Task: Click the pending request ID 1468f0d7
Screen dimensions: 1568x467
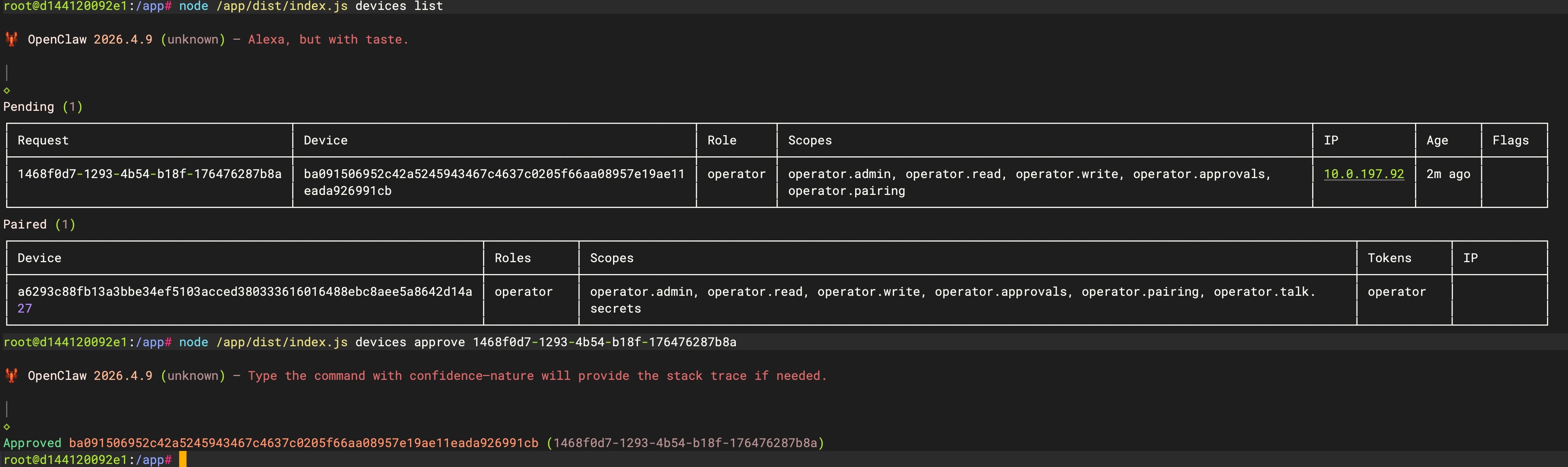Action: 149,174
